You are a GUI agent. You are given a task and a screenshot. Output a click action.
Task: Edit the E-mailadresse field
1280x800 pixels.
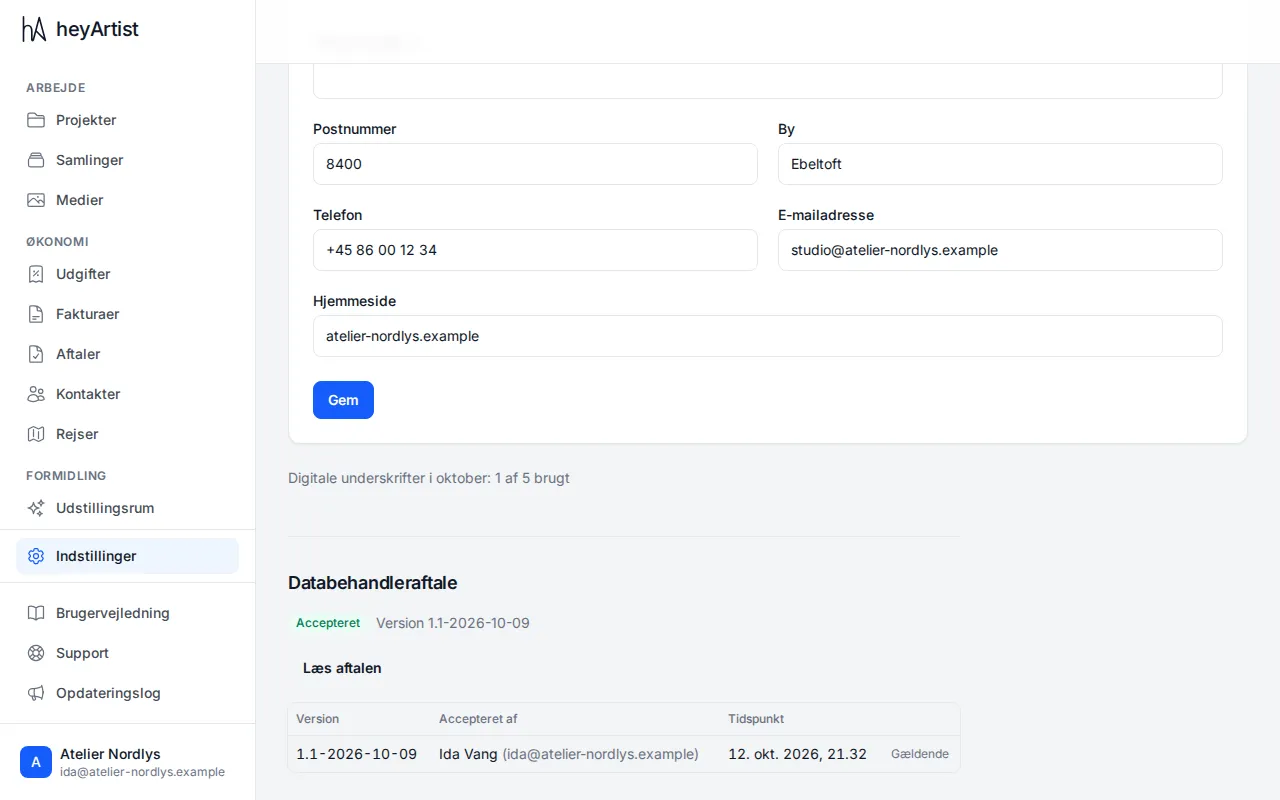(1000, 250)
